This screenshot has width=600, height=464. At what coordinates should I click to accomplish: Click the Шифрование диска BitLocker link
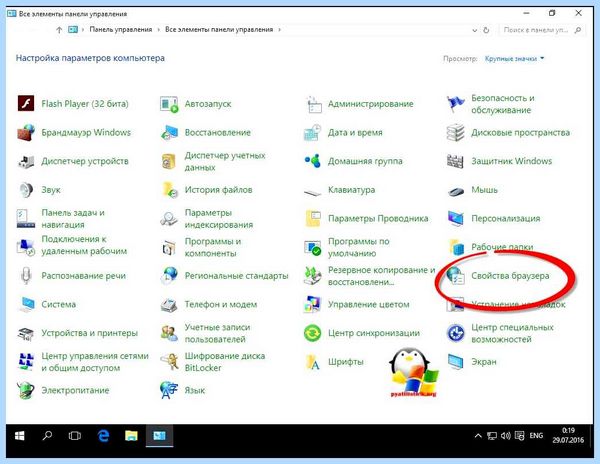point(225,362)
